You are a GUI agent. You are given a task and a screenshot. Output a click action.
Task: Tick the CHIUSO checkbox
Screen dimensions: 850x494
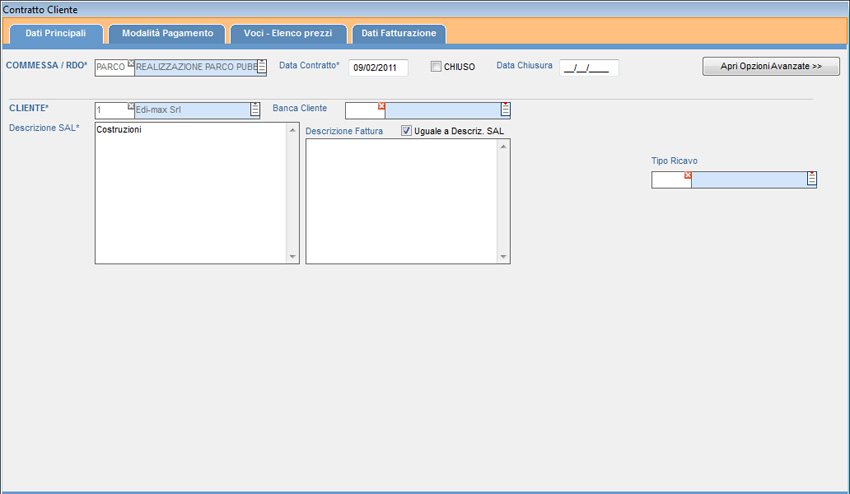point(436,67)
